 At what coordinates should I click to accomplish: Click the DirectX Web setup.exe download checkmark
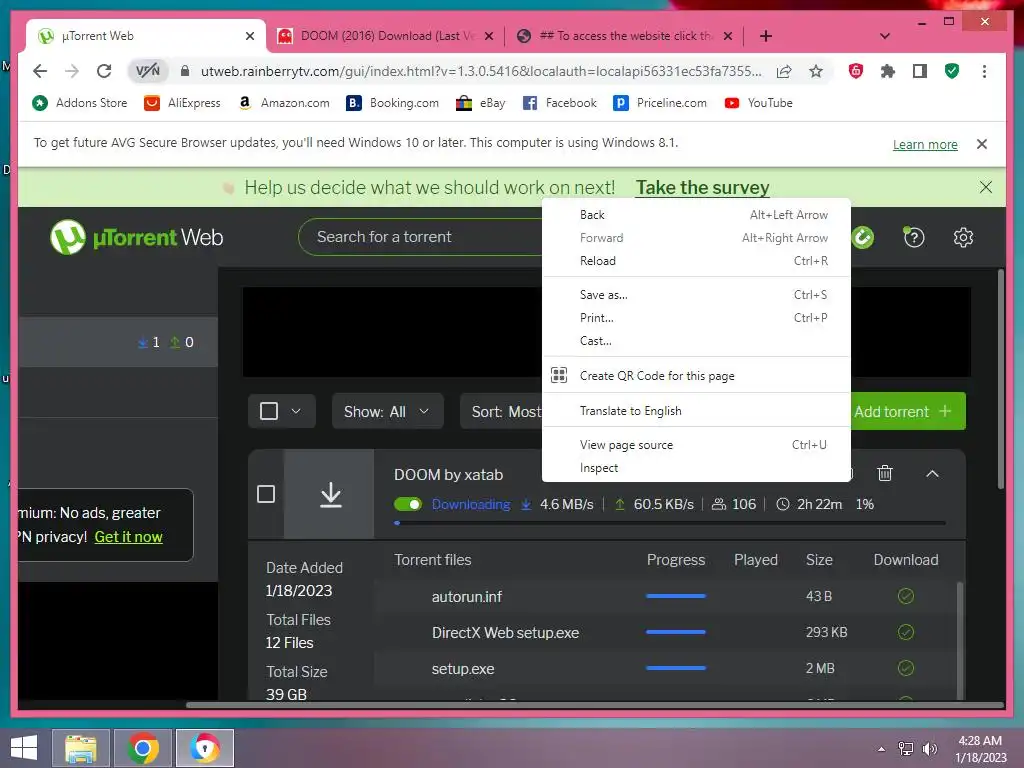coord(905,632)
